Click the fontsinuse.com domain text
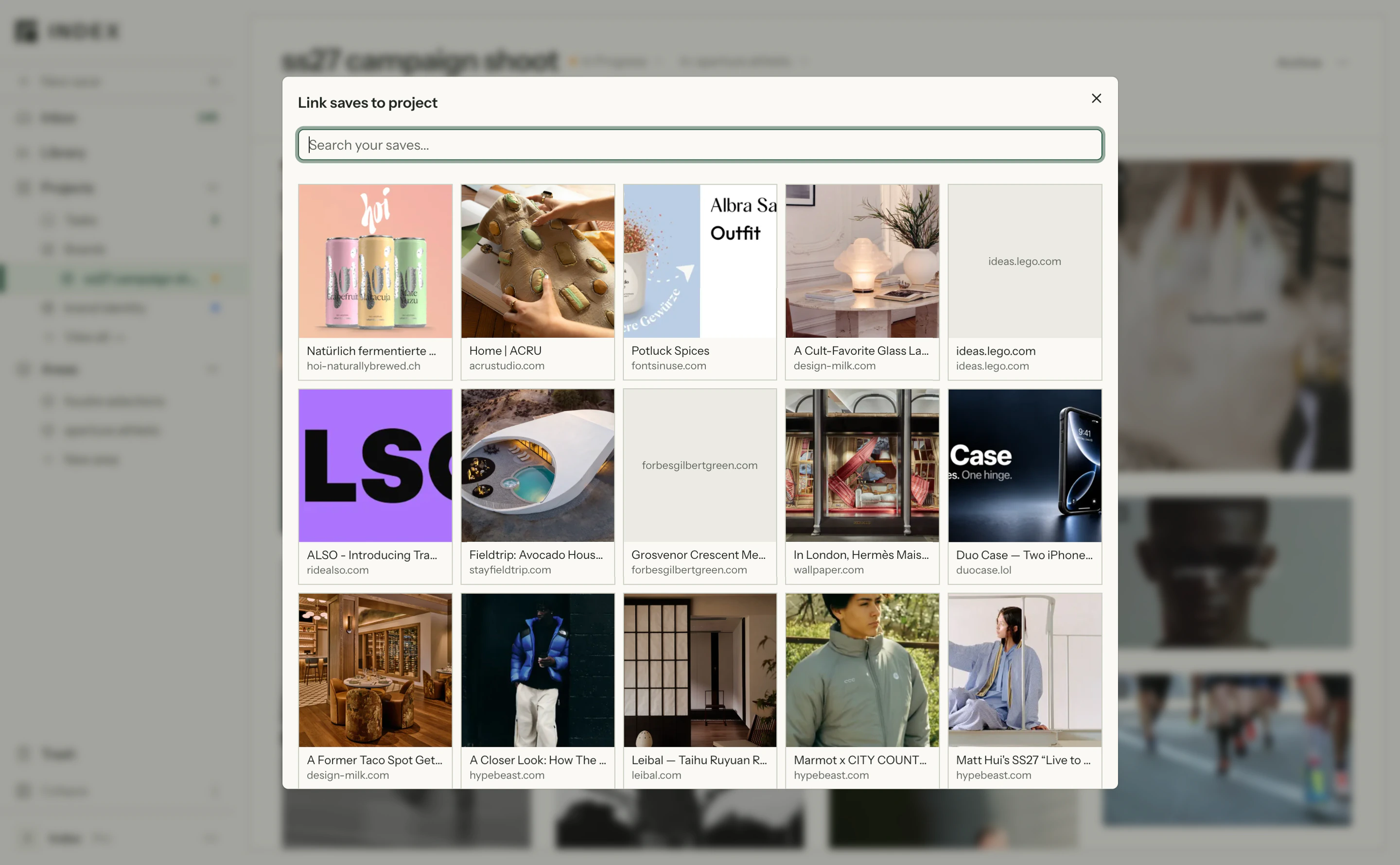The width and height of the screenshot is (1400, 865). click(669, 366)
